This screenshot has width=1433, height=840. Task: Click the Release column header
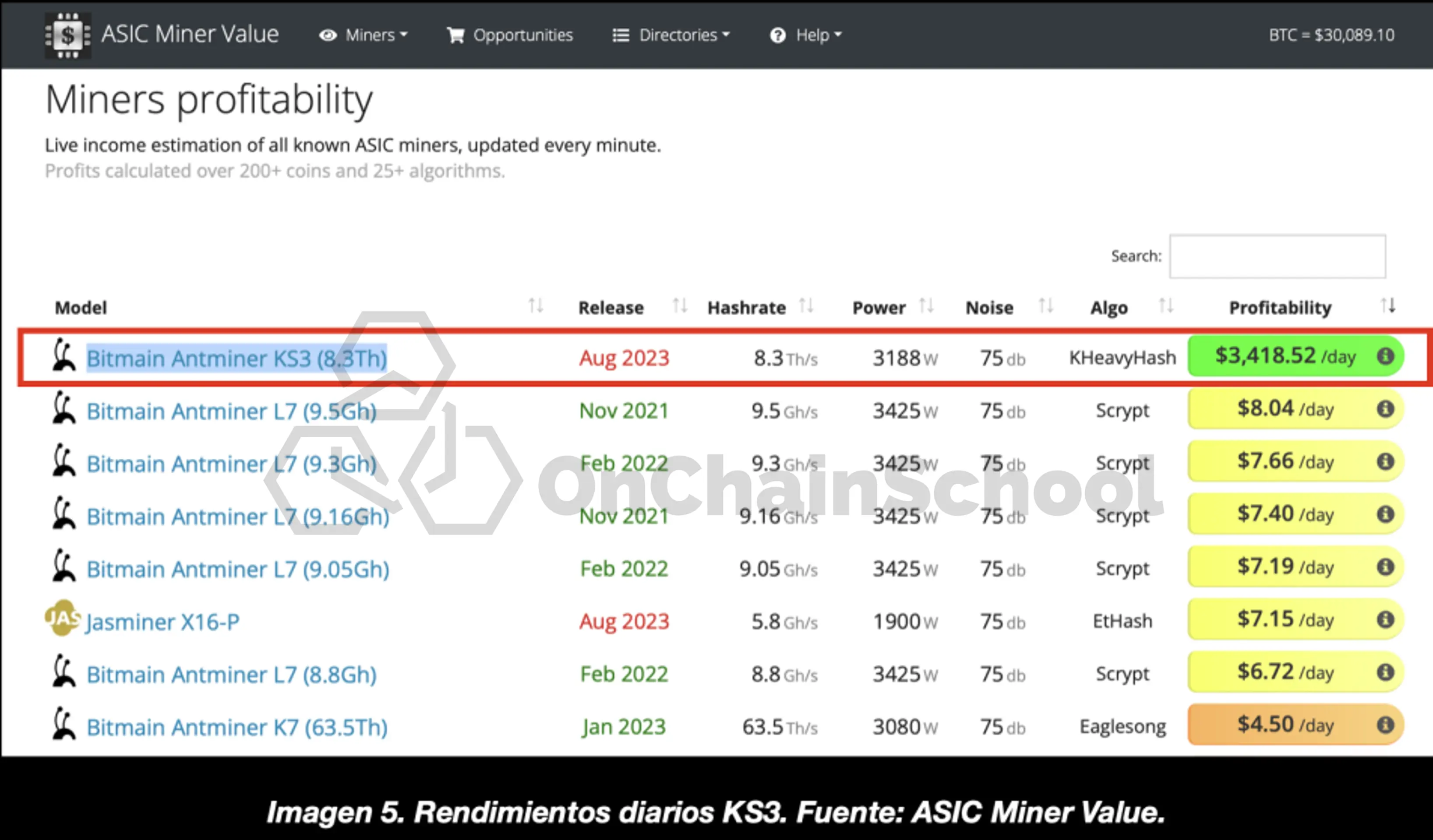[x=611, y=307]
